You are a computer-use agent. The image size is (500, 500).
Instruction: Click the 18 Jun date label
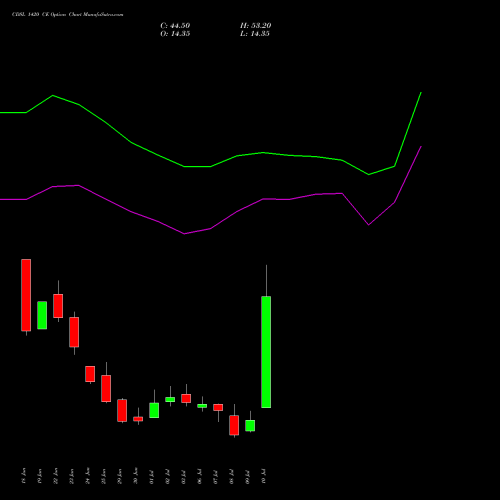[24, 476]
